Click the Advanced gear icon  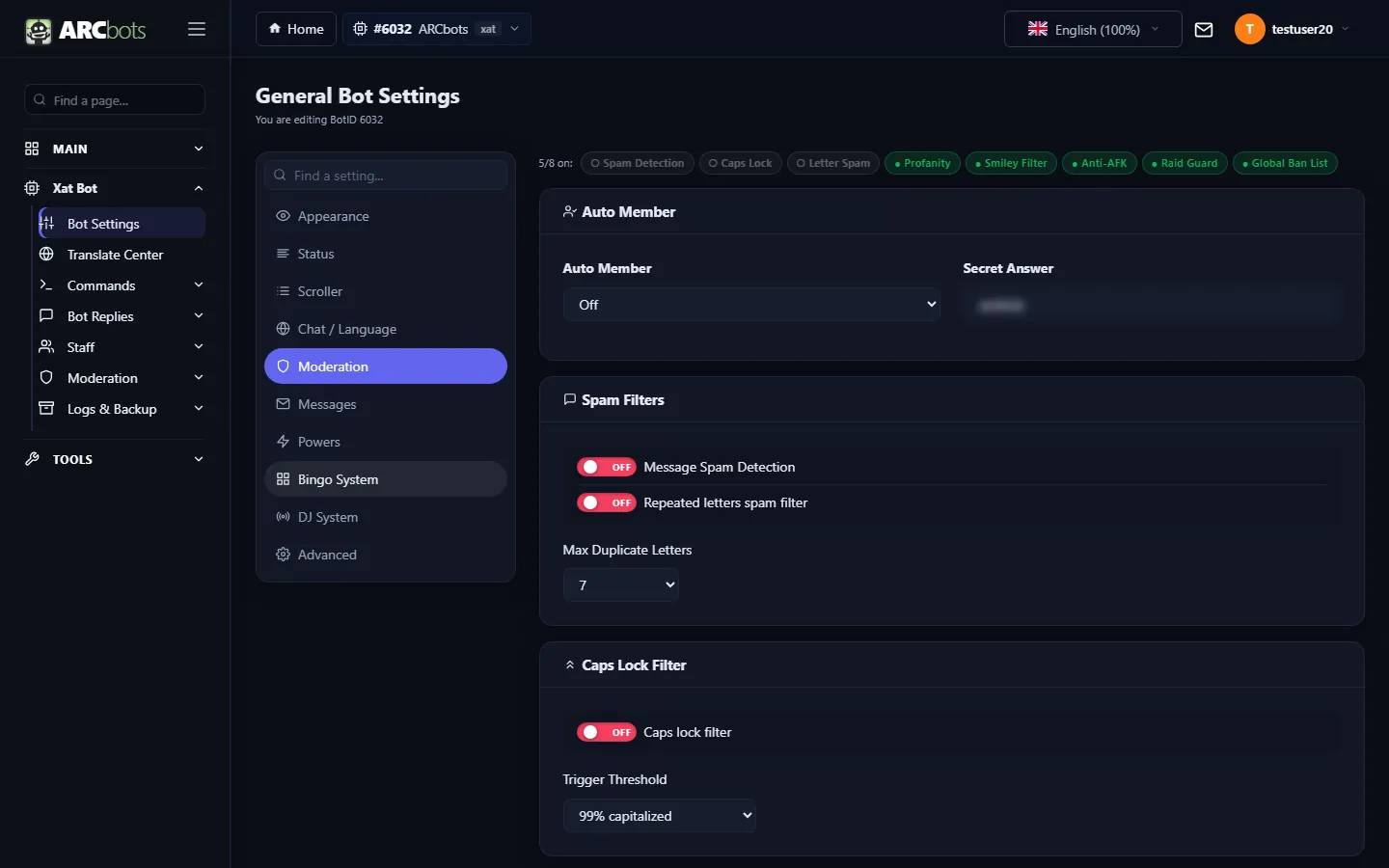point(283,555)
